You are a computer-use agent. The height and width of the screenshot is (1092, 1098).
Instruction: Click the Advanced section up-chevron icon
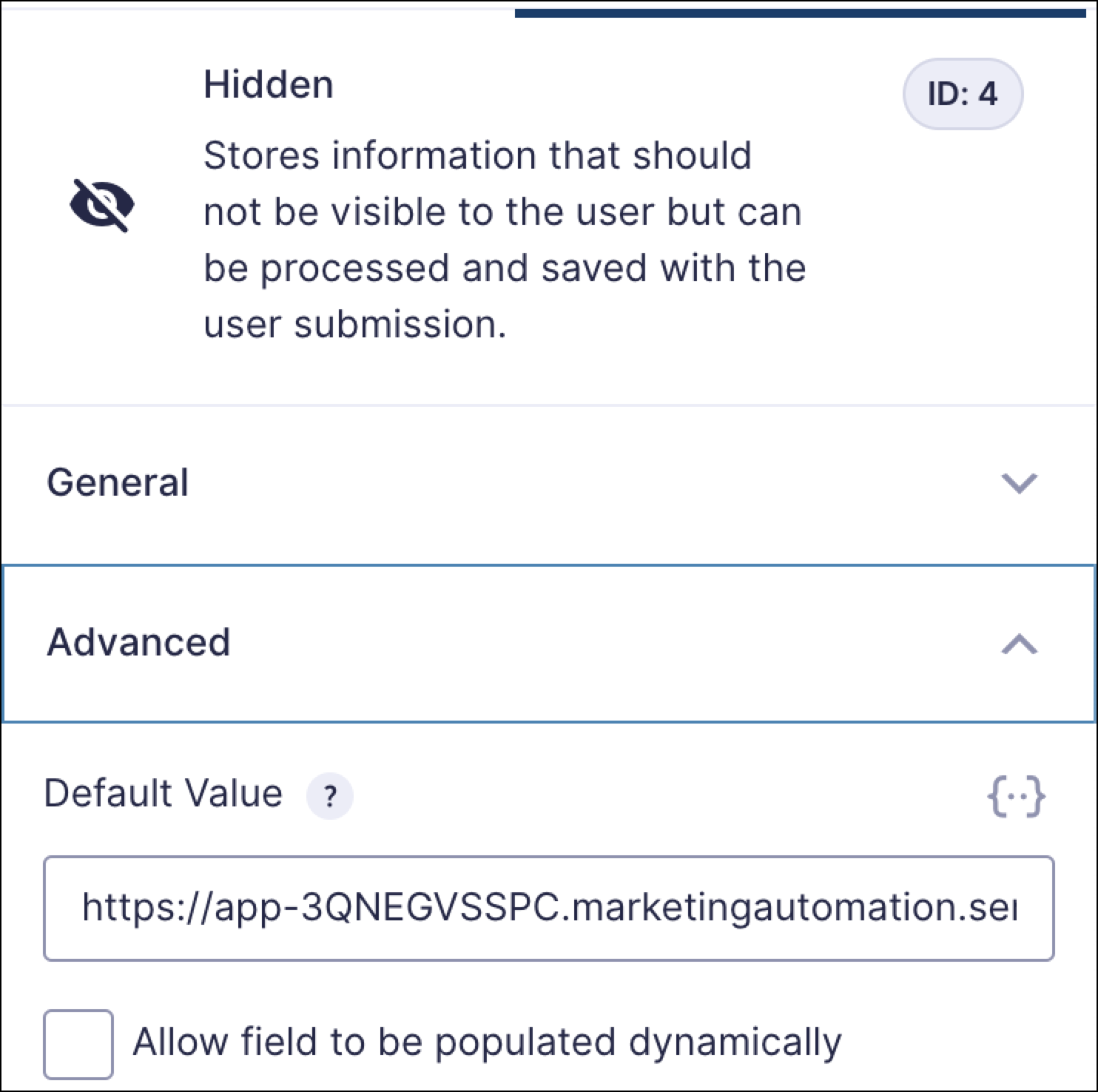click(x=1019, y=644)
